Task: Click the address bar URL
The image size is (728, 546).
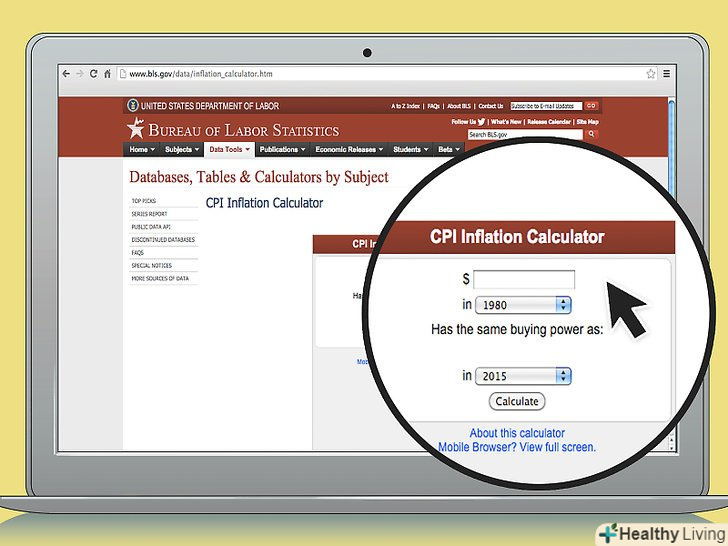Action: coord(201,74)
